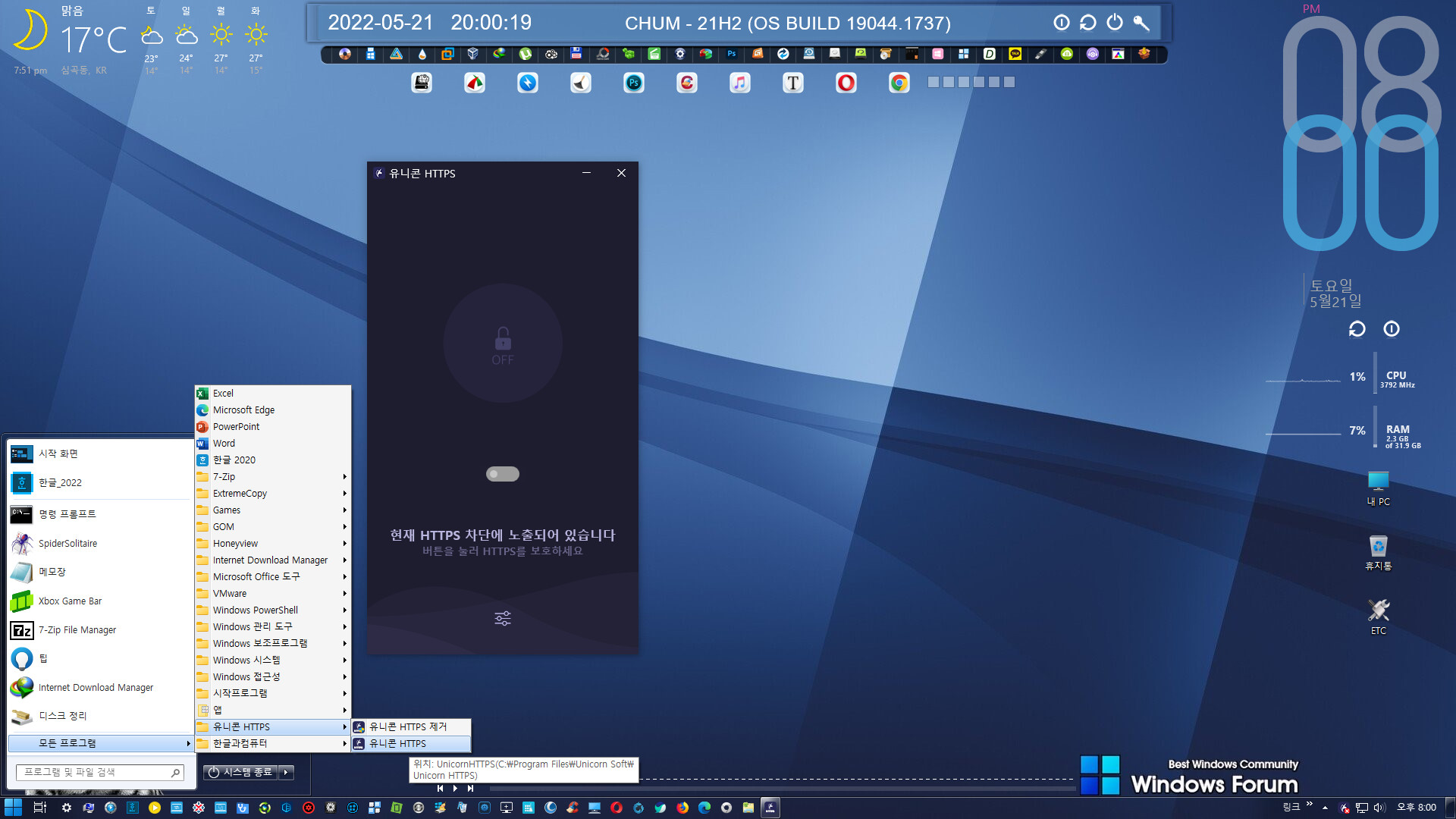Open the music note app in dock
The image size is (1456, 819).
coord(740,83)
